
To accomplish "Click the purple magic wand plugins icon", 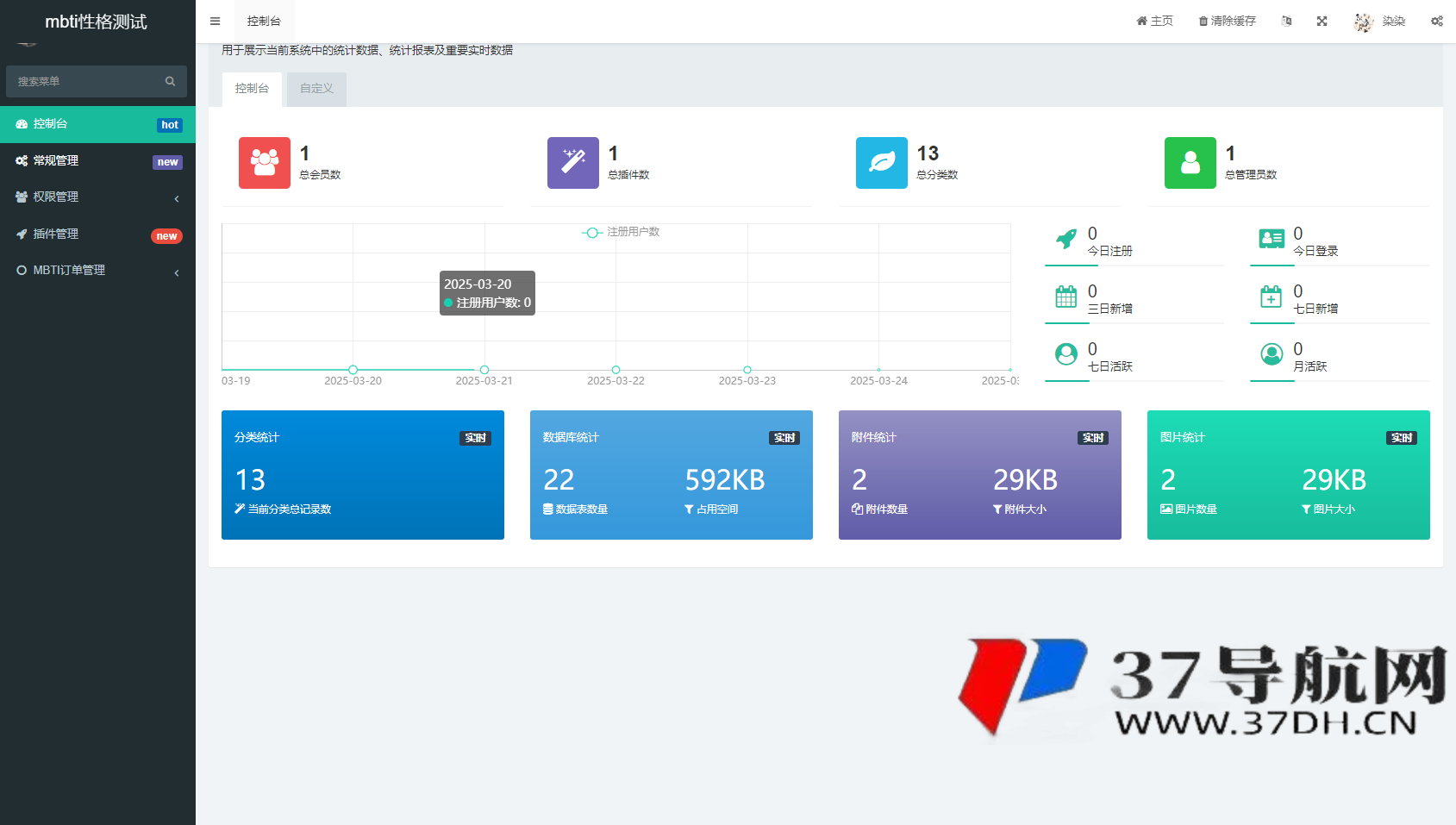I will [x=572, y=163].
